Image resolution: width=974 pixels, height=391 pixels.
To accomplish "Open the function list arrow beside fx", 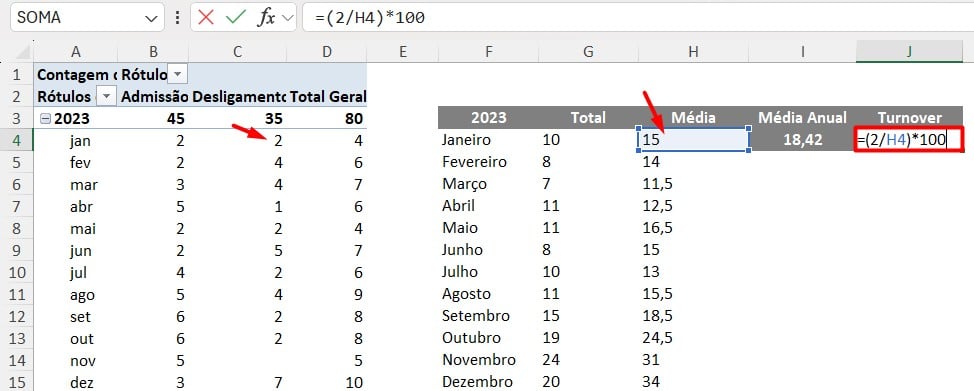I will [x=286, y=18].
